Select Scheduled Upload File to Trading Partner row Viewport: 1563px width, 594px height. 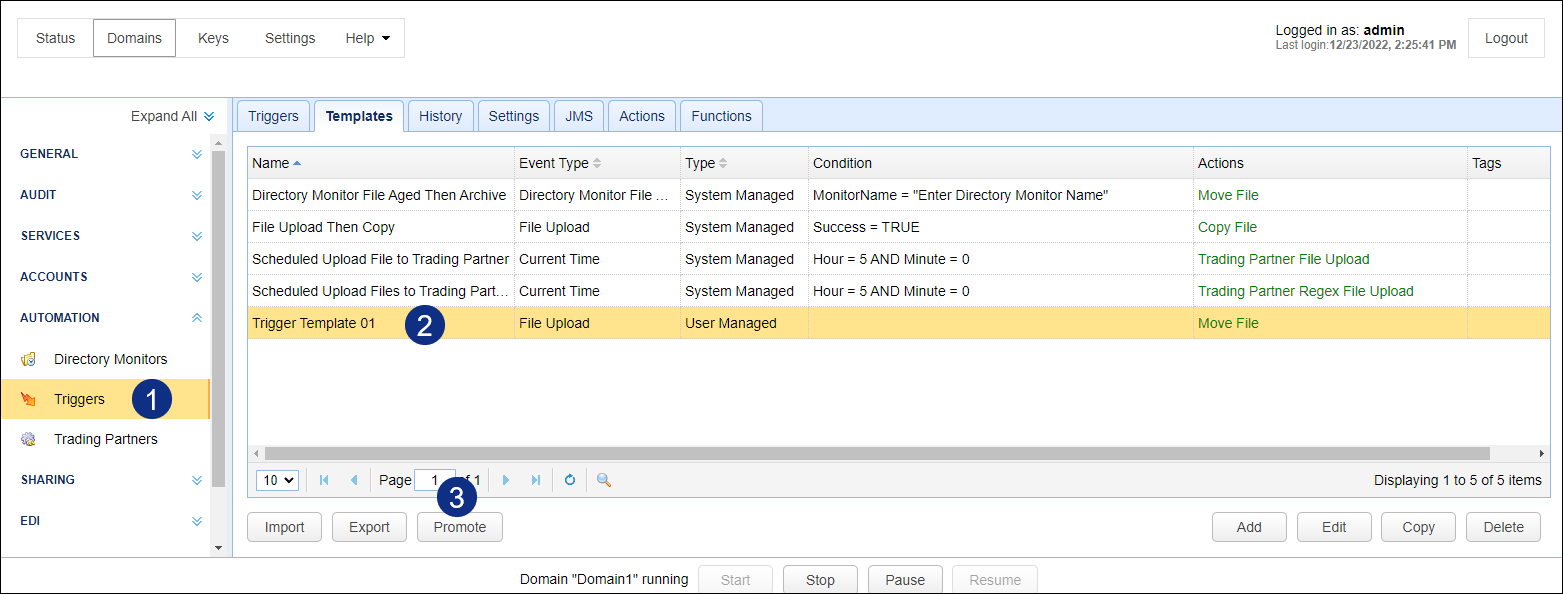[899, 259]
